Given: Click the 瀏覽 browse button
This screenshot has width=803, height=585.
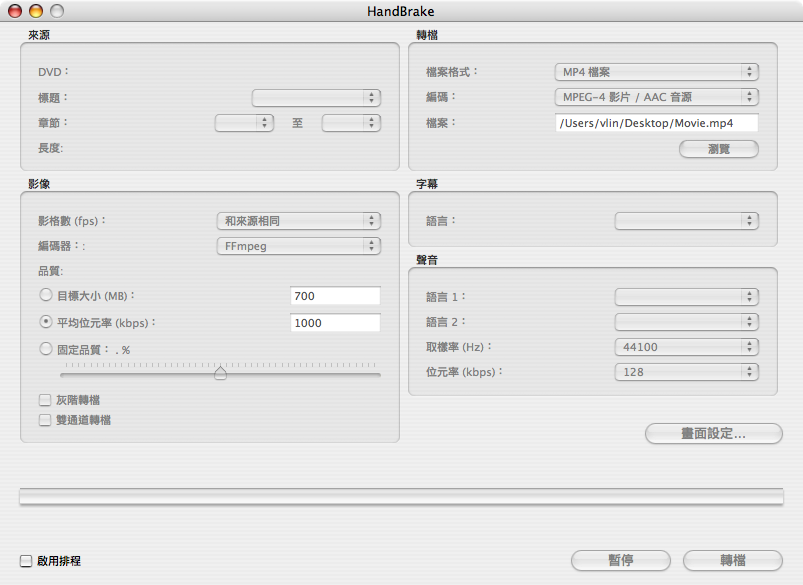Looking at the screenshot, I should [x=719, y=149].
